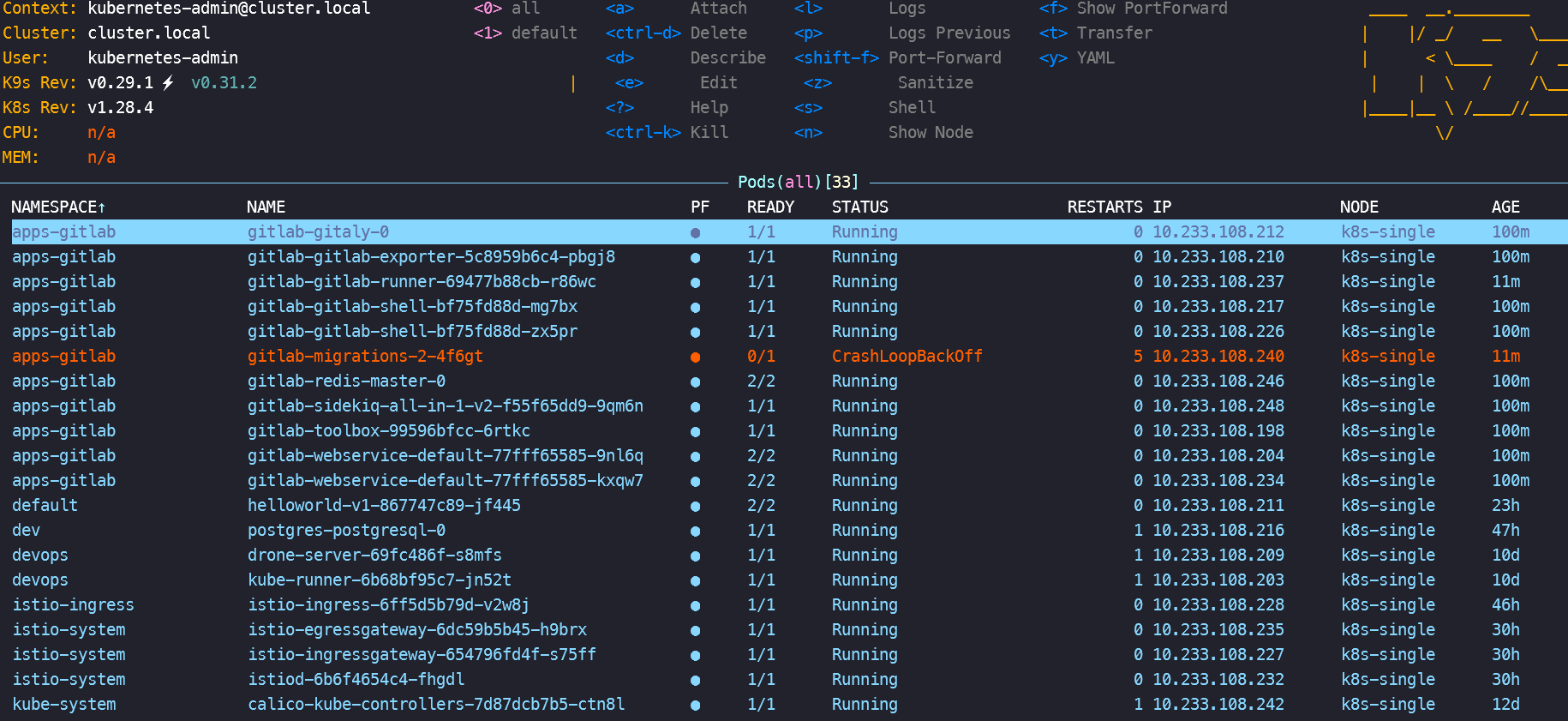Click IP address 10.233.108.240

[x=1218, y=356]
